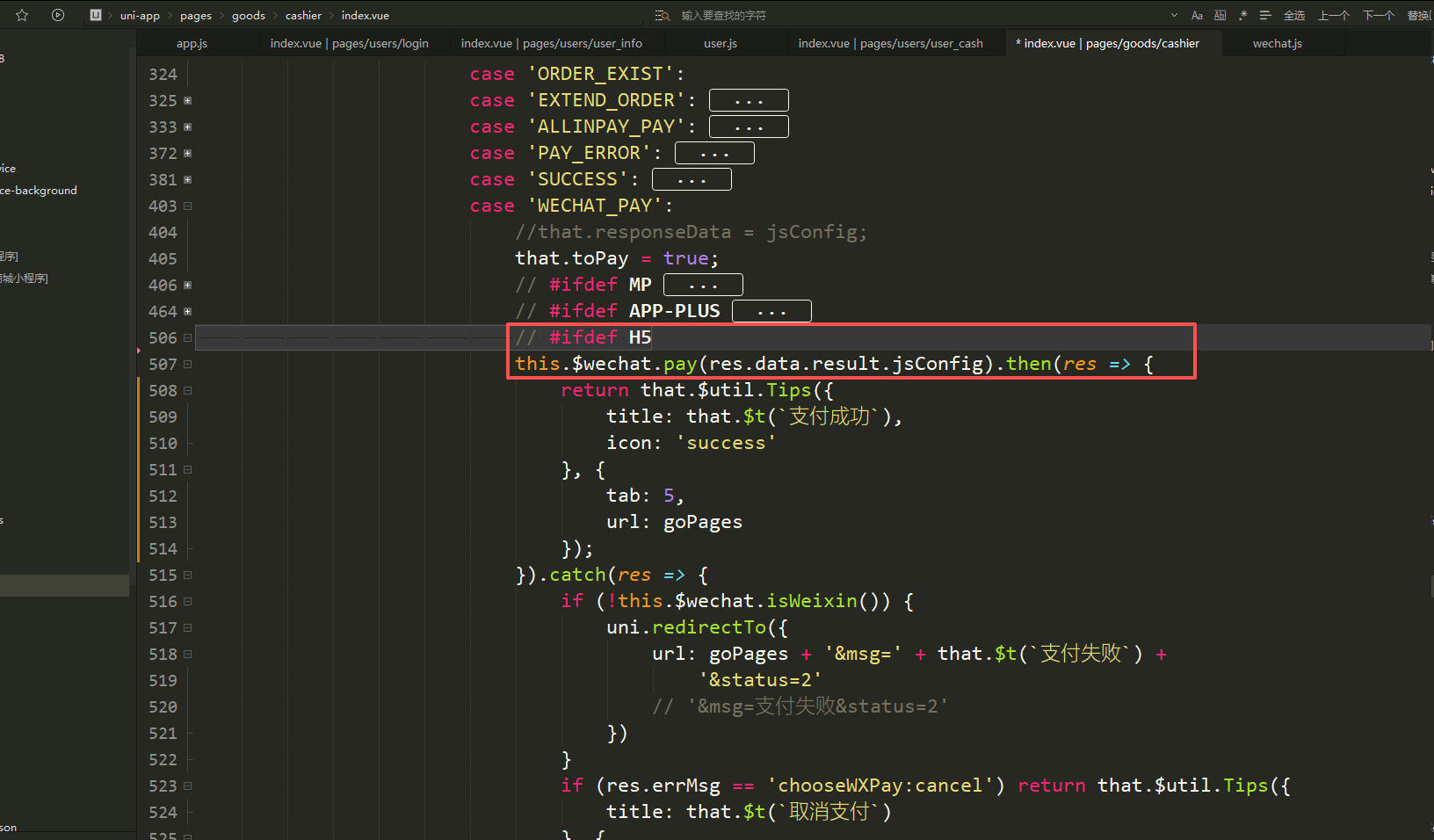
Task: Open the index.vue pages/users/login tab
Action: click(x=349, y=43)
